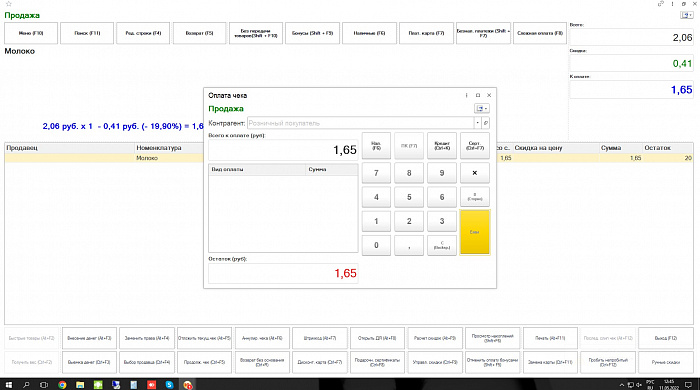Open the Контрагент record via the magnifier icon
Screen dimensions: 700x390
pos(486,123)
